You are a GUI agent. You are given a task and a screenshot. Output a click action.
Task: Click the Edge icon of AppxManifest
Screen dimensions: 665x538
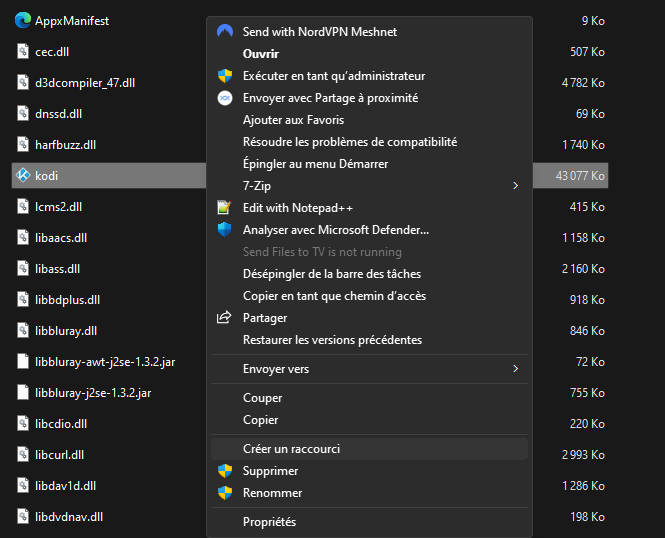point(23,20)
